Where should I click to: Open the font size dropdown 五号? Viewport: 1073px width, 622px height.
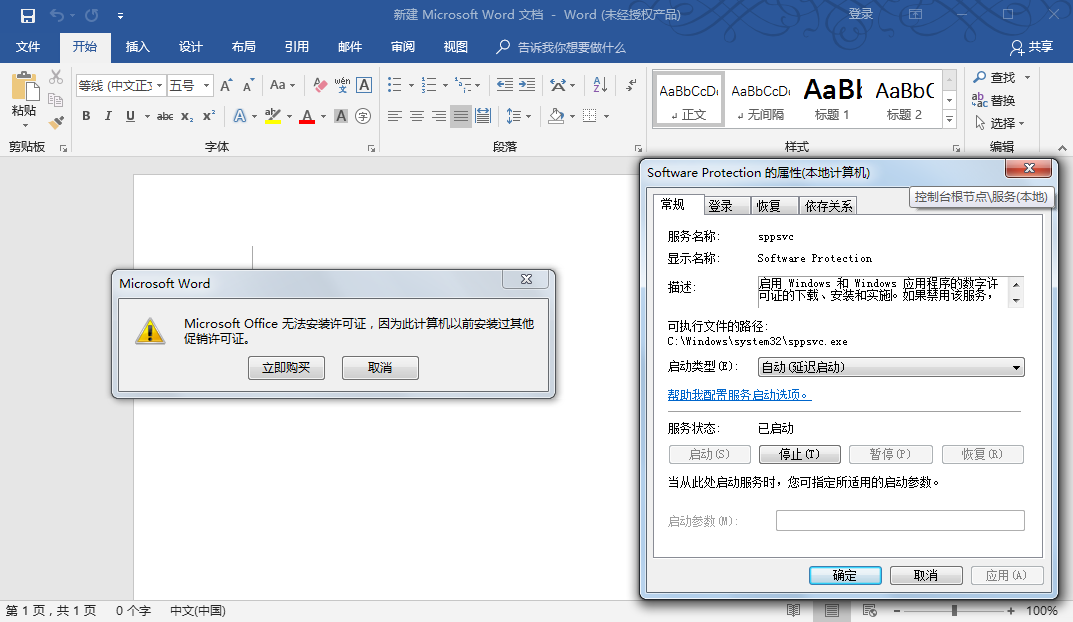[x=206, y=86]
